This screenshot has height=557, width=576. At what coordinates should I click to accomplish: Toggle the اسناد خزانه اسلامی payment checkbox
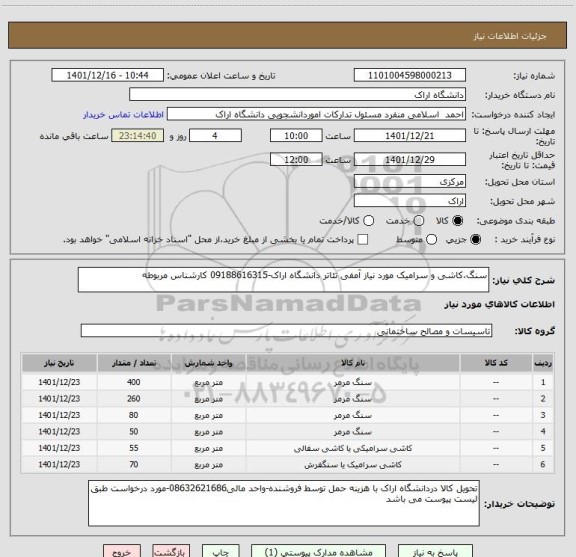[363, 240]
